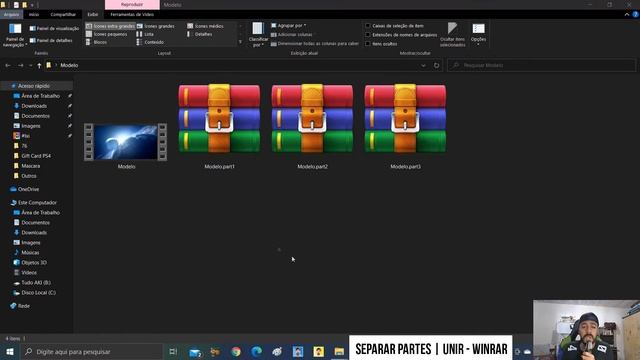Select the Exibir ribbon tab
The image size is (640, 360).
tap(93, 14)
